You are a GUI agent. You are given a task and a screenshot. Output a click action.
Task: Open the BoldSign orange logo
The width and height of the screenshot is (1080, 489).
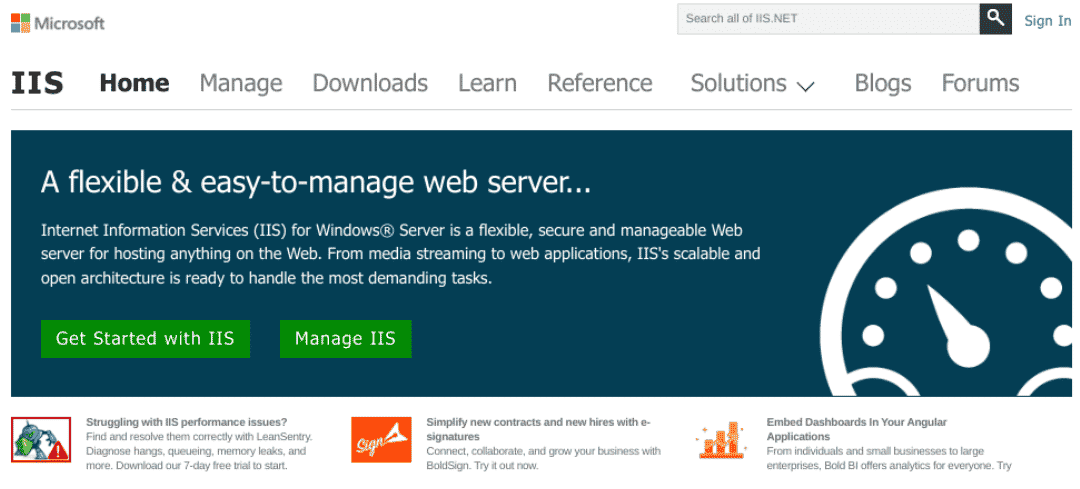pyautogui.click(x=381, y=439)
